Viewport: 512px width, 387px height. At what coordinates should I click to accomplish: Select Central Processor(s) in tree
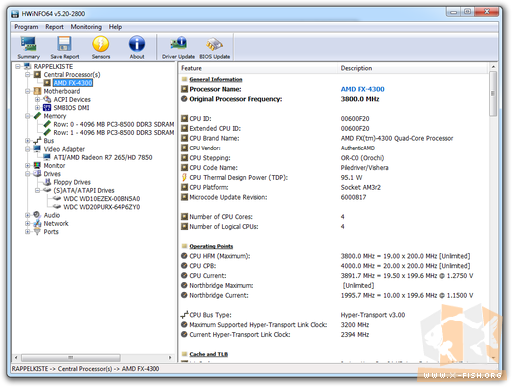72,75
